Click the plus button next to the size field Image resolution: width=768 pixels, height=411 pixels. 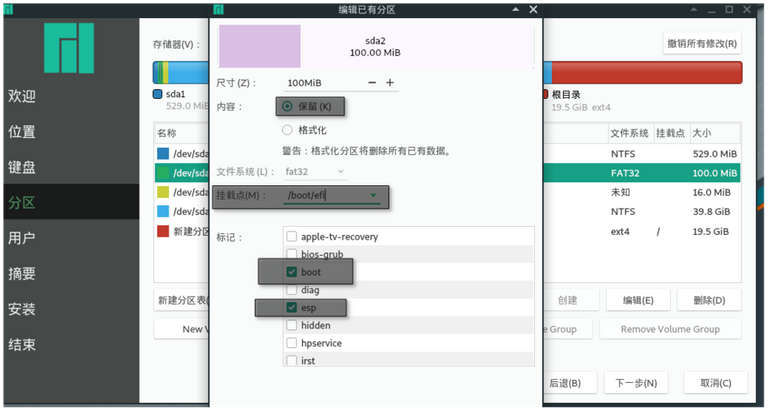click(390, 83)
